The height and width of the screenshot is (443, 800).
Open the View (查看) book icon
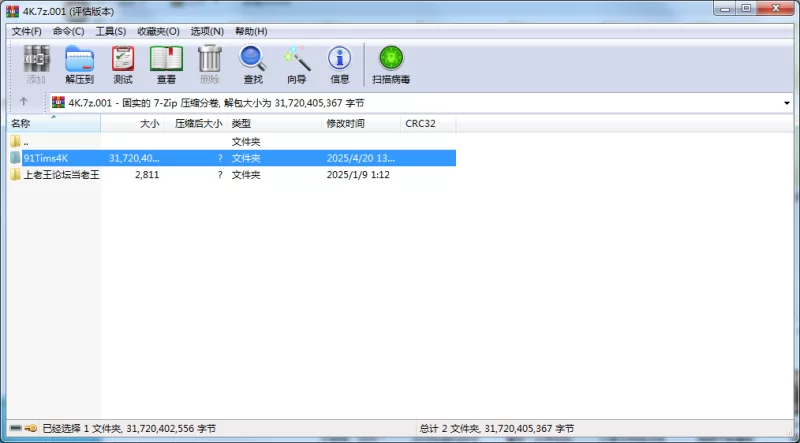click(x=166, y=64)
